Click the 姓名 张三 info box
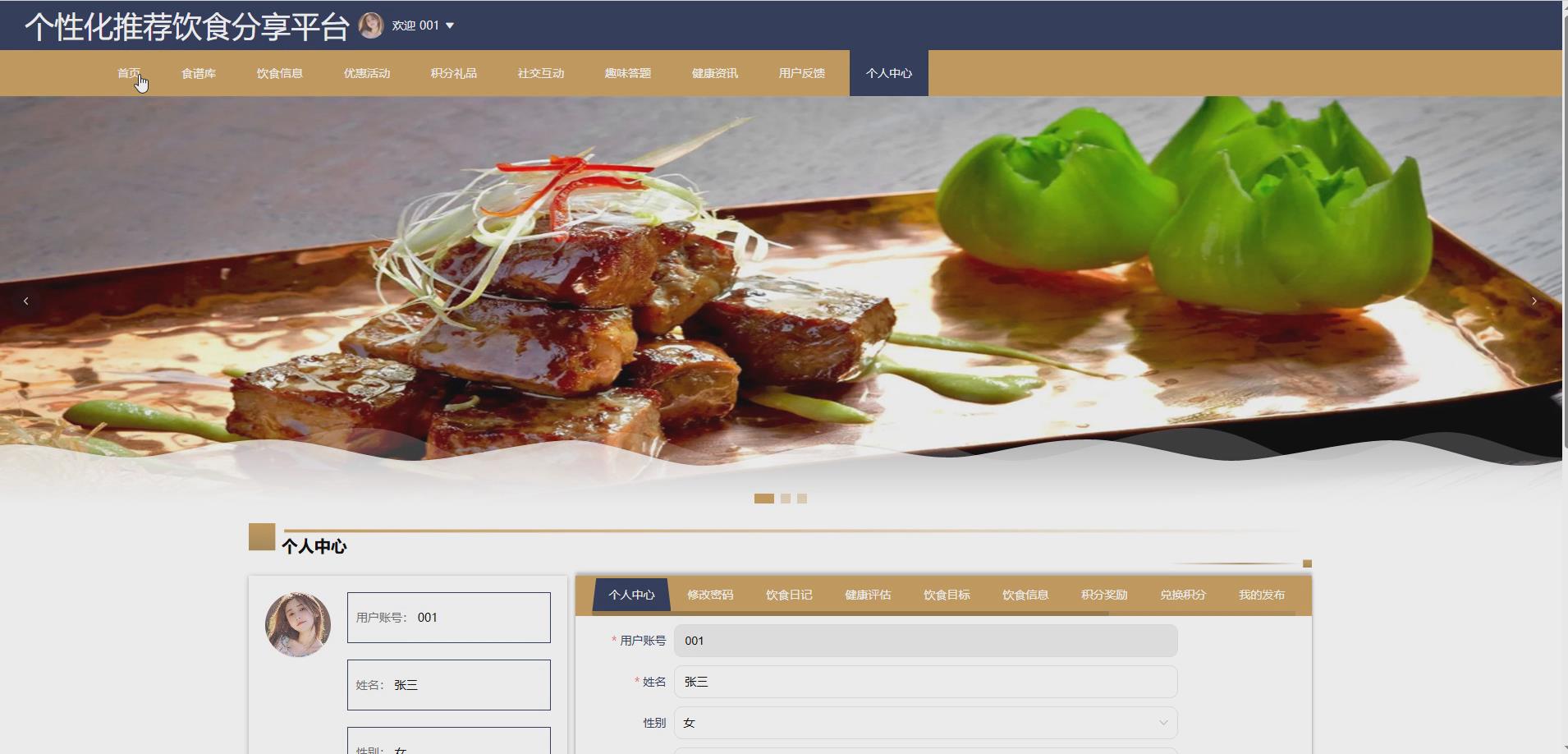This screenshot has height=754, width=1568. (x=449, y=685)
